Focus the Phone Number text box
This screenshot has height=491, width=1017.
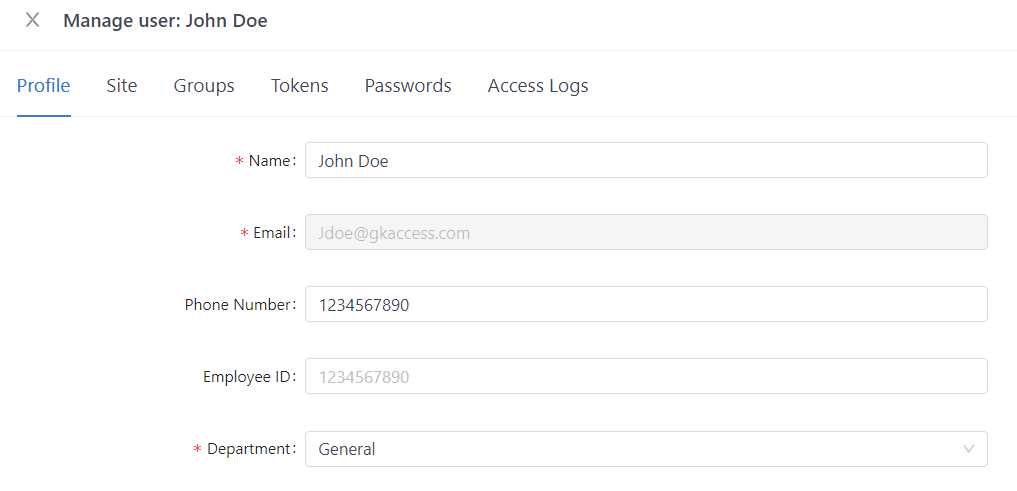(646, 305)
